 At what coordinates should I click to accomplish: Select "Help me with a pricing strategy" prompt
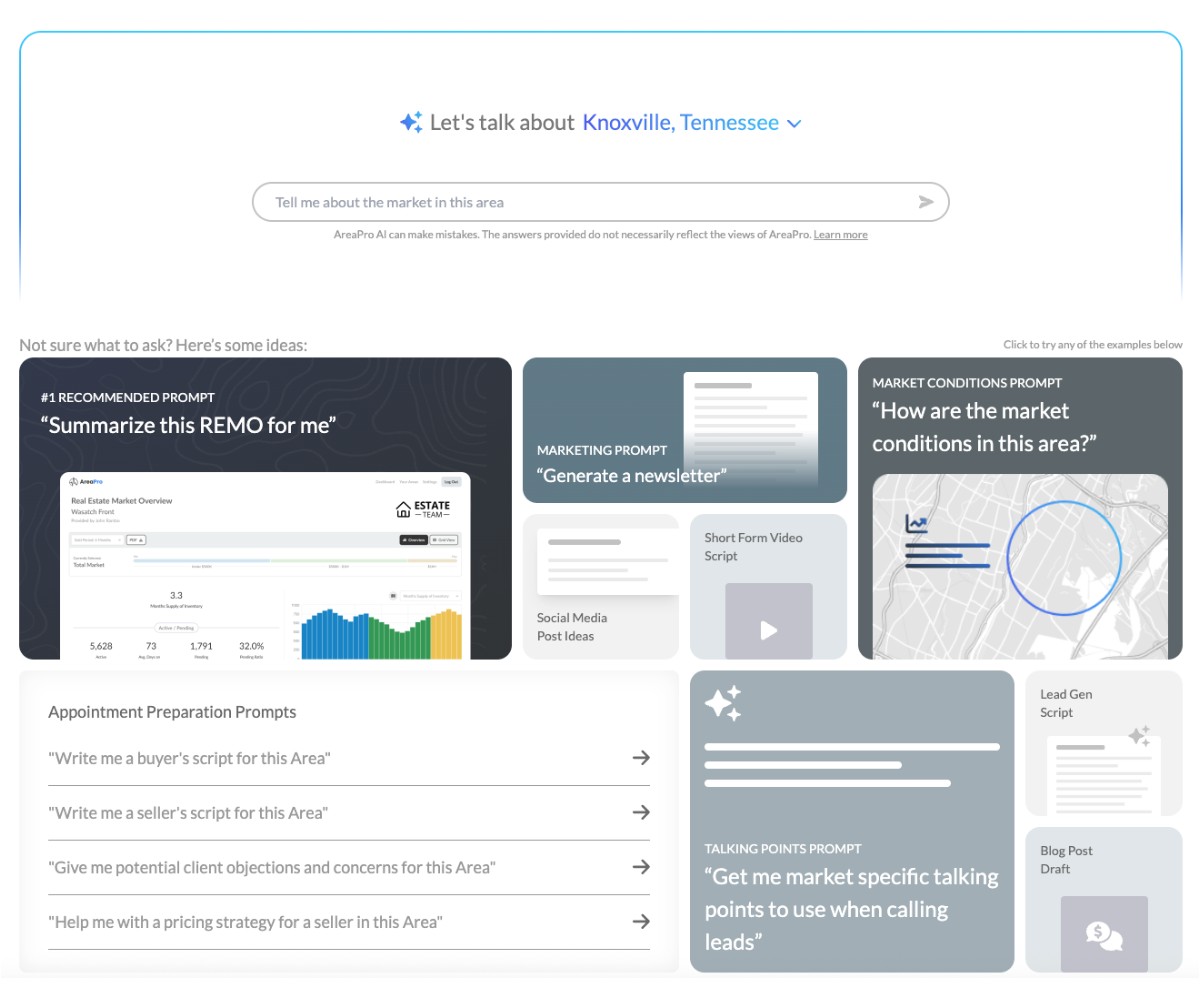349,921
